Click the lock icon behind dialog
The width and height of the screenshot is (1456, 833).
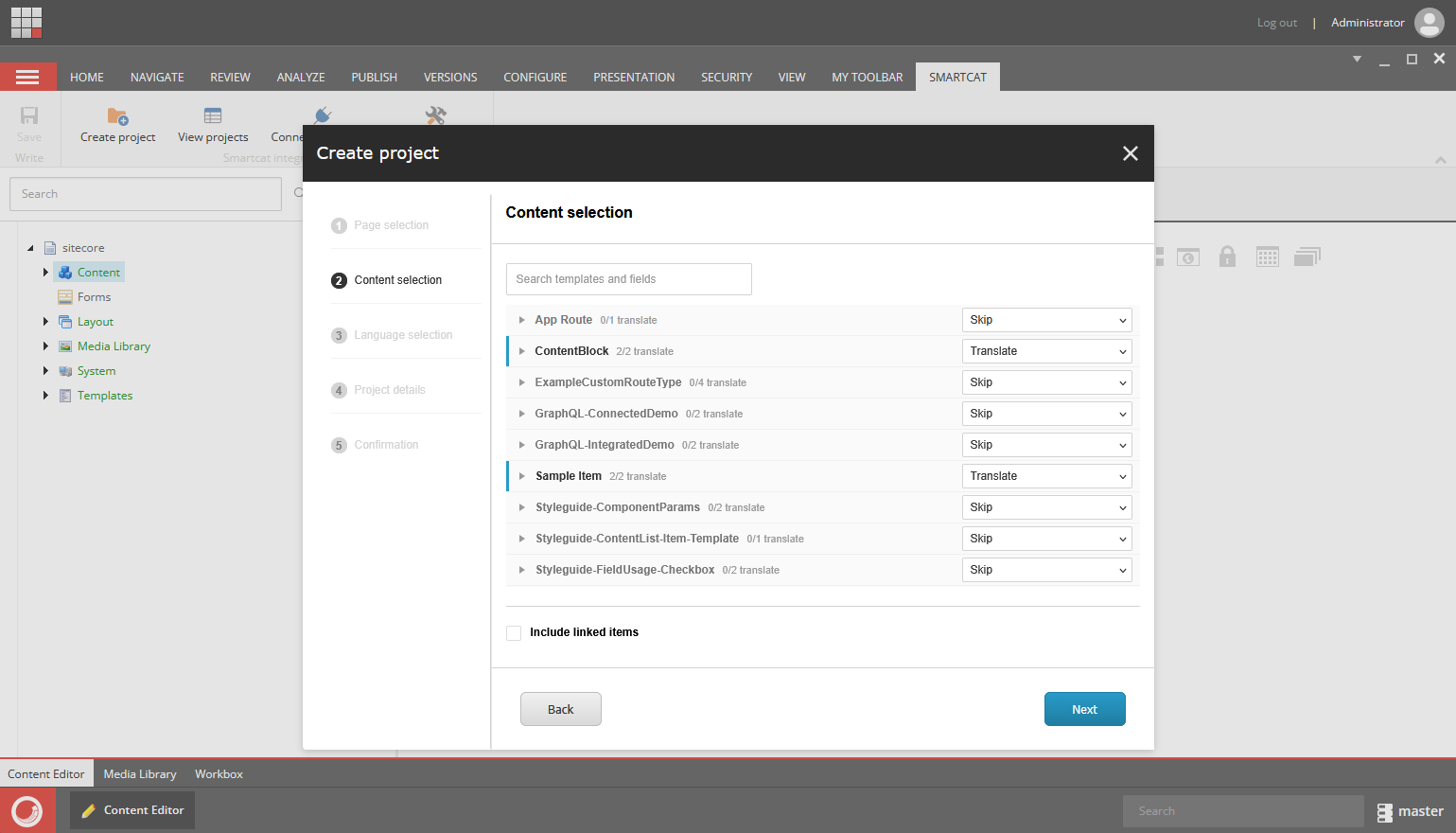pos(1227,257)
